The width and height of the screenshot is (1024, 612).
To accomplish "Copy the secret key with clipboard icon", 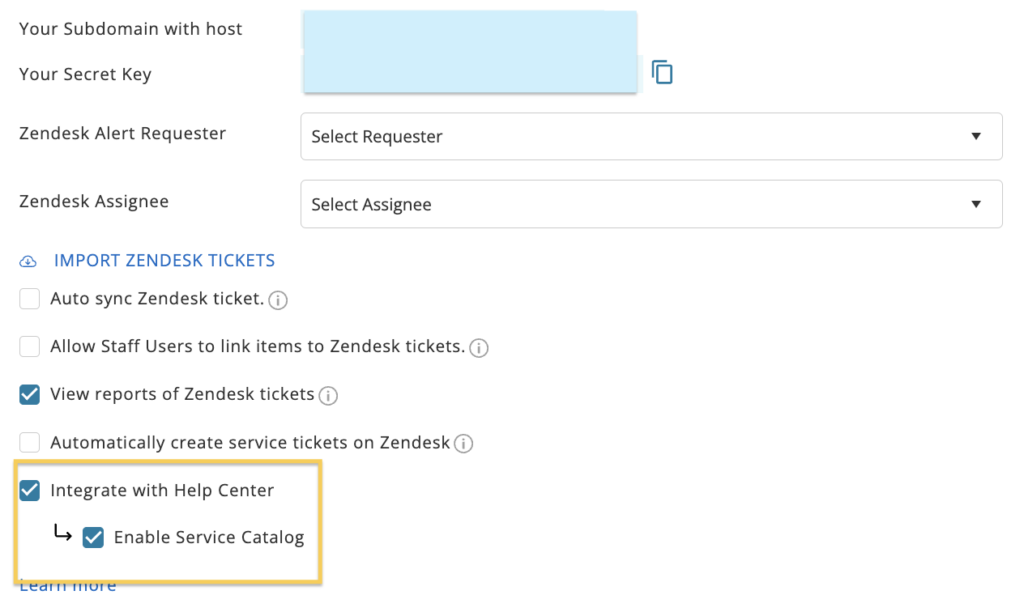I will coord(662,72).
